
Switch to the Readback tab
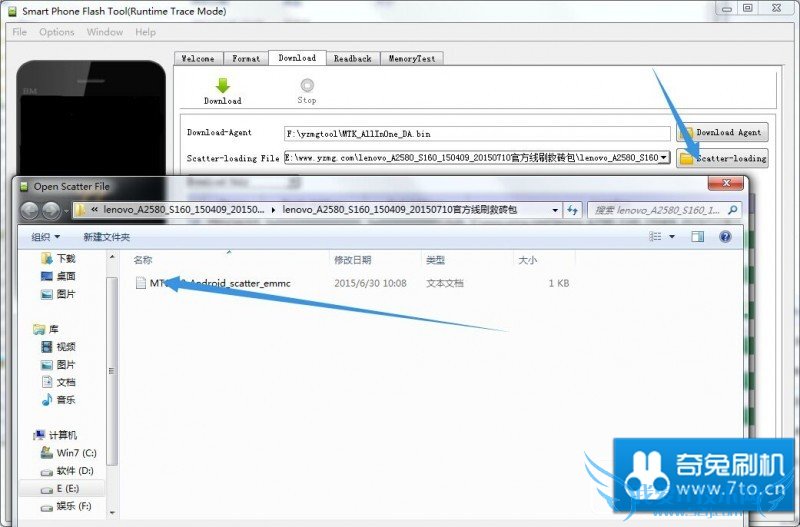353,59
